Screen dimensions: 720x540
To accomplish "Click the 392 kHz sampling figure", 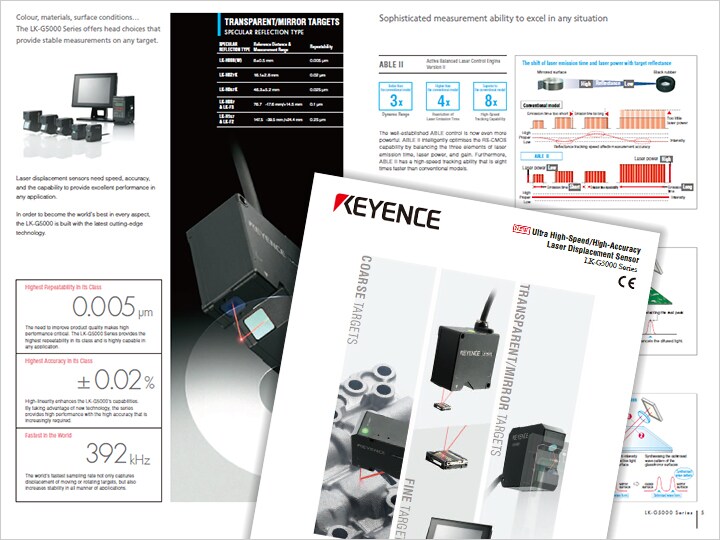I will point(118,454).
